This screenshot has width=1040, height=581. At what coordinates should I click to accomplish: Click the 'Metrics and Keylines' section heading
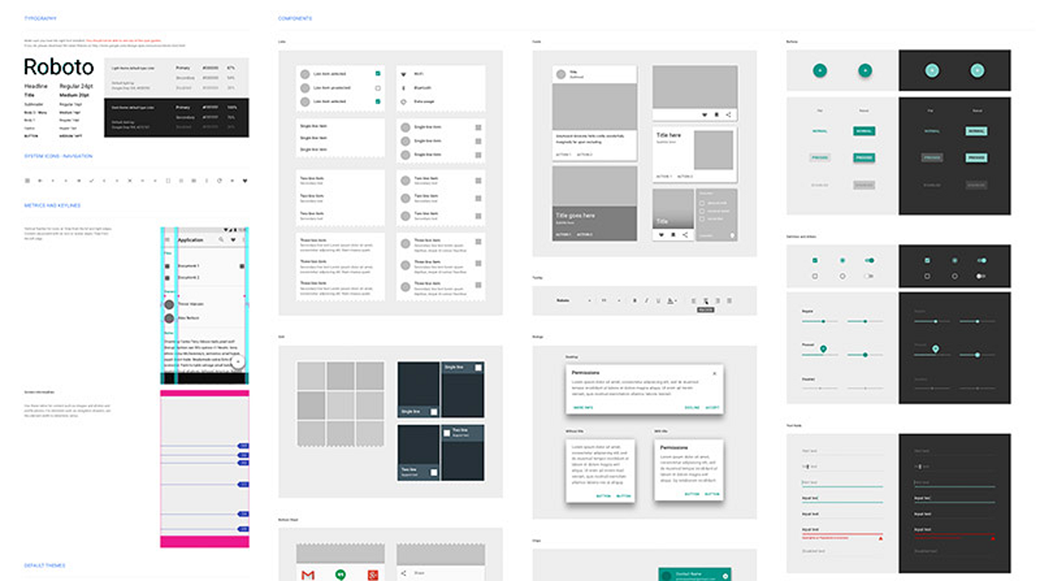pyautogui.click(x=52, y=206)
